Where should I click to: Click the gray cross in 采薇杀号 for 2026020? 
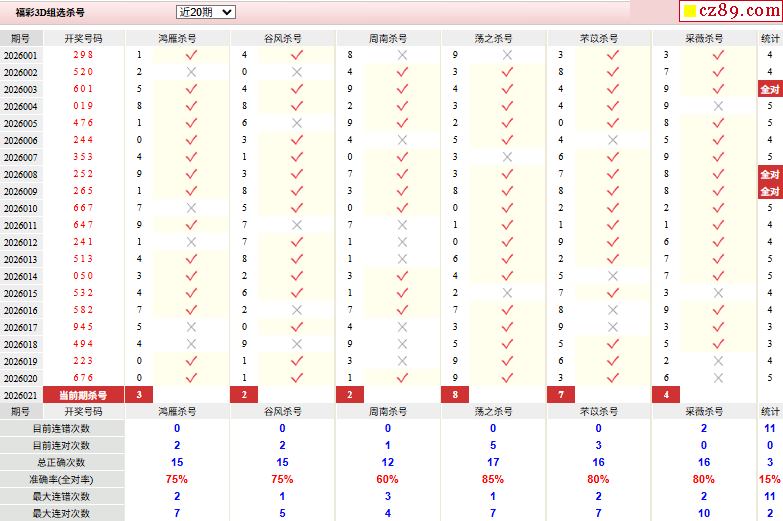[x=717, y=378]
